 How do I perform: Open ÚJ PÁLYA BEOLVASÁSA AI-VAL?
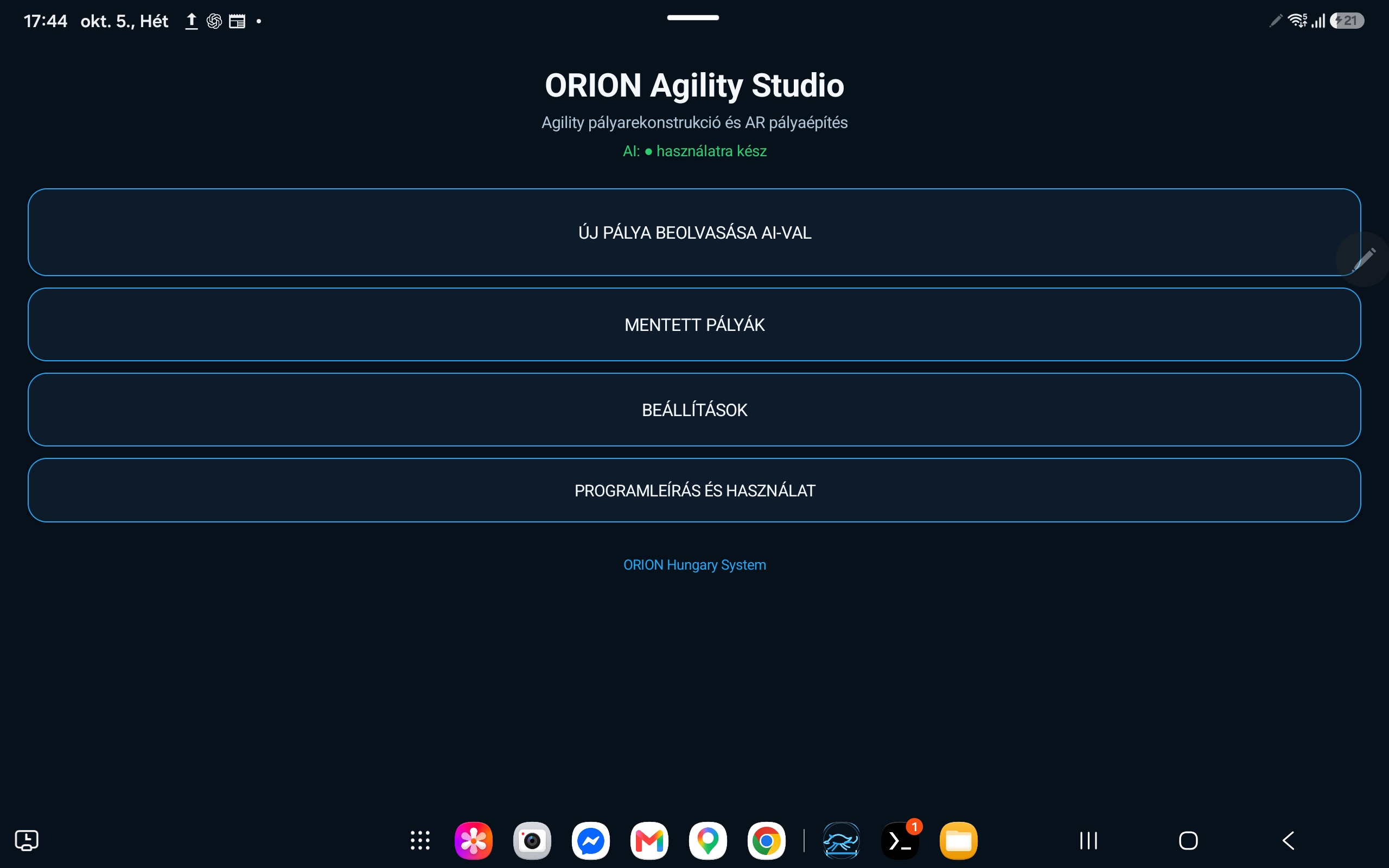[694, 232]
